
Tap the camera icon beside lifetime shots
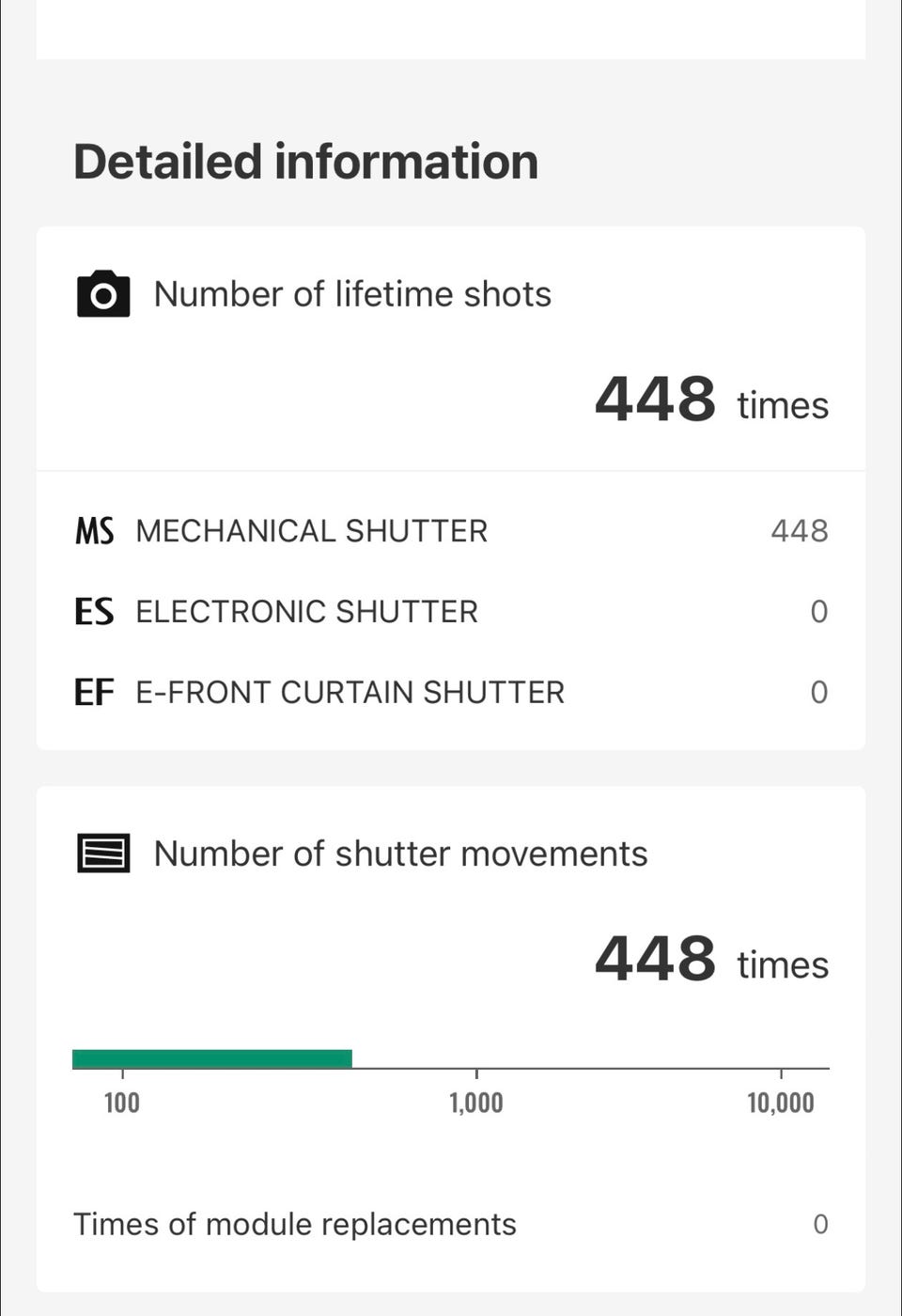click(103, 294)
